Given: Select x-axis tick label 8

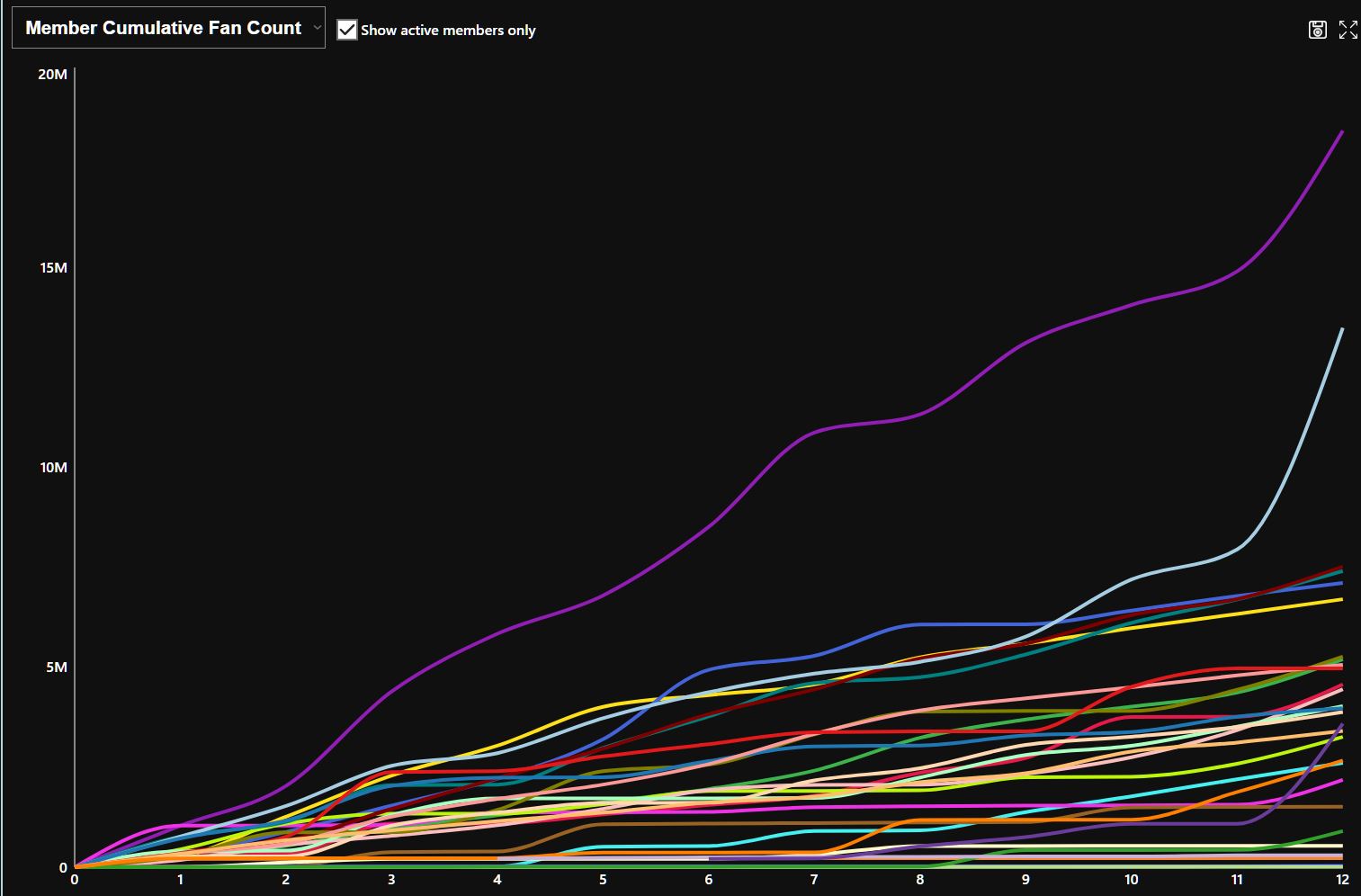Looking at the screenshot, I should pyautogui.click(x=920, y=880).
